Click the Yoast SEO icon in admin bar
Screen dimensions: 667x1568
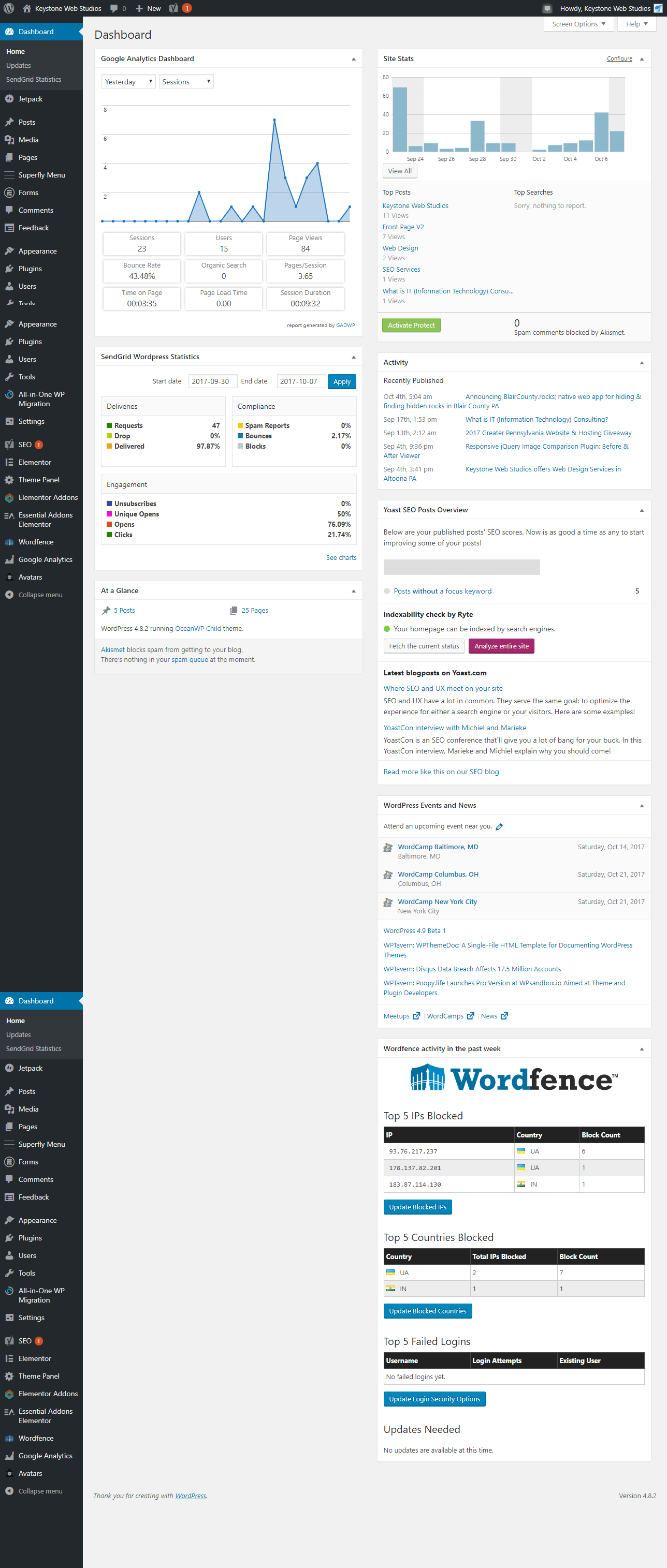[x=173, y=8]
